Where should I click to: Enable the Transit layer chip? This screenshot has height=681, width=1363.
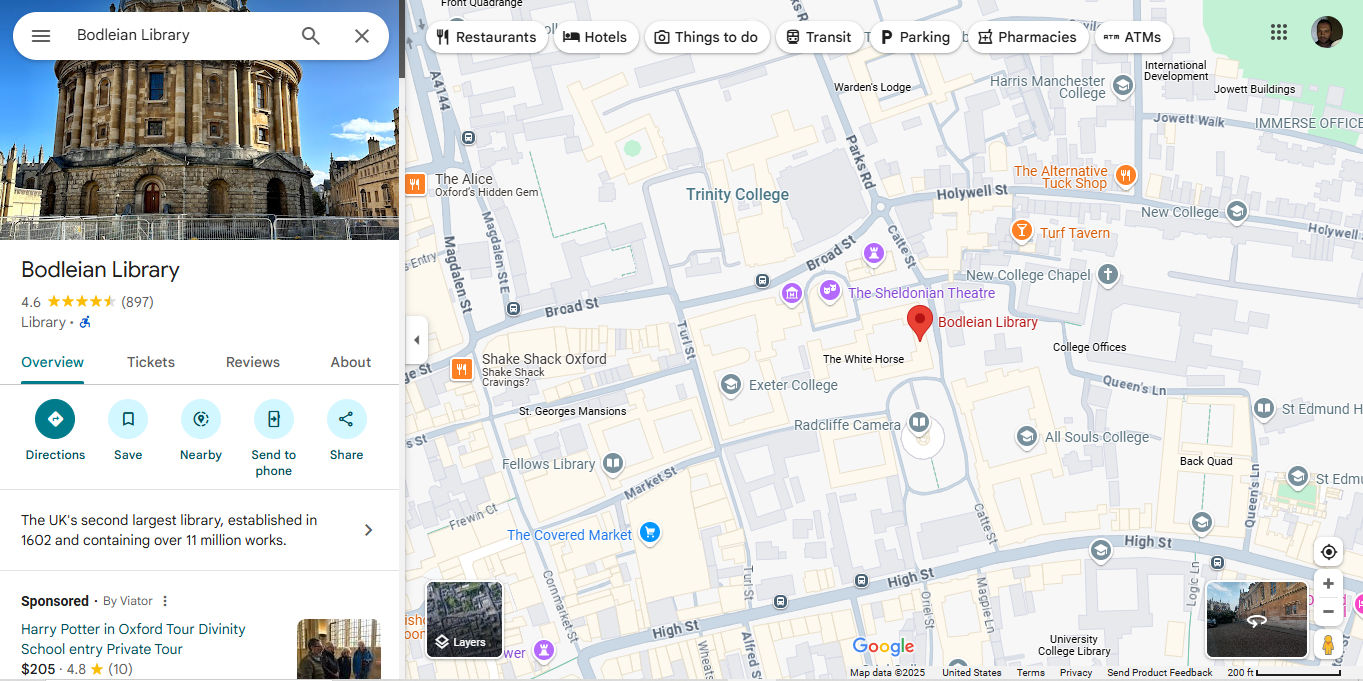pyautogui.click(x=819, y=37)
